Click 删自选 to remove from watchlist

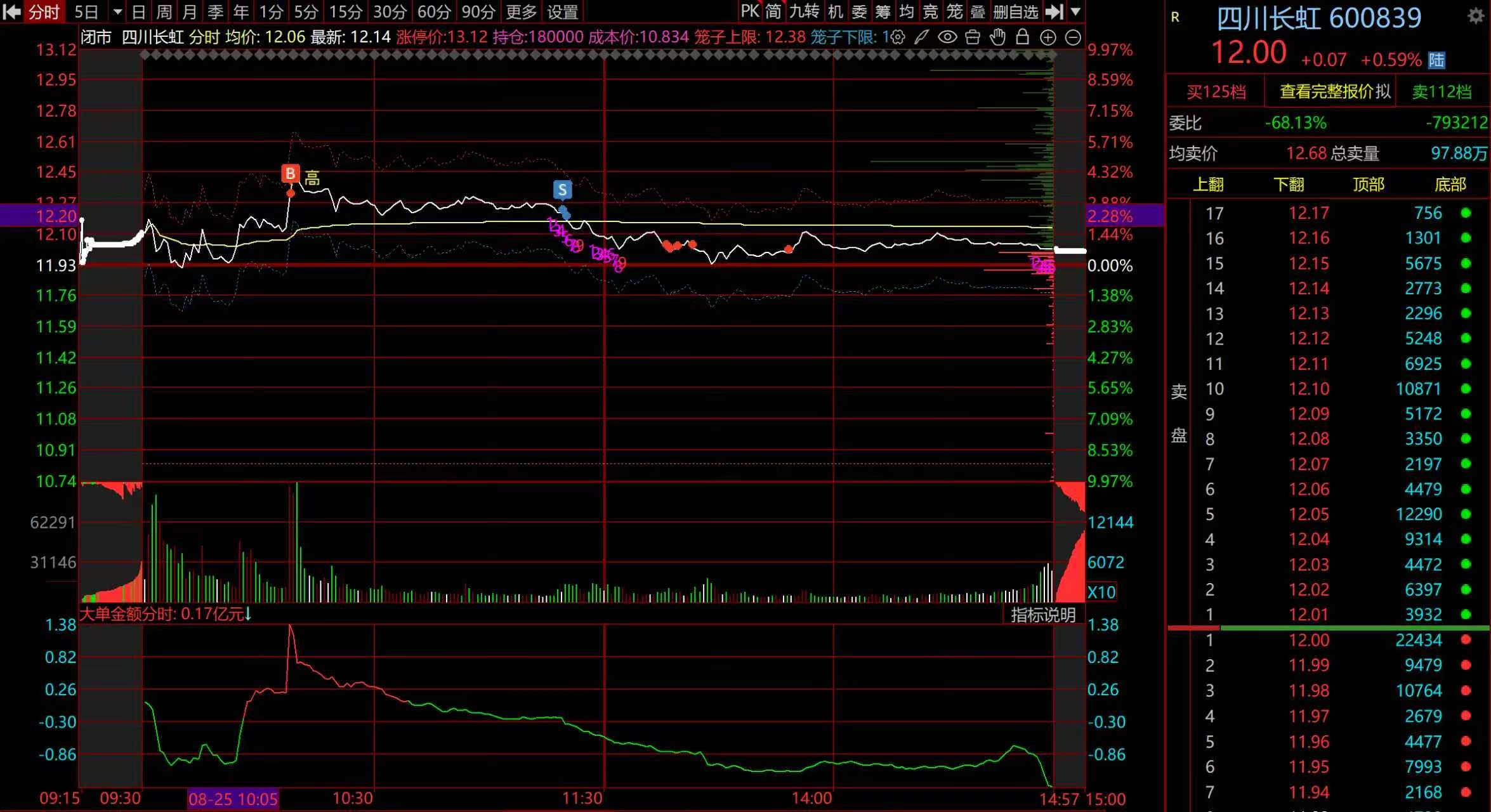click(x=1015, y=11)
